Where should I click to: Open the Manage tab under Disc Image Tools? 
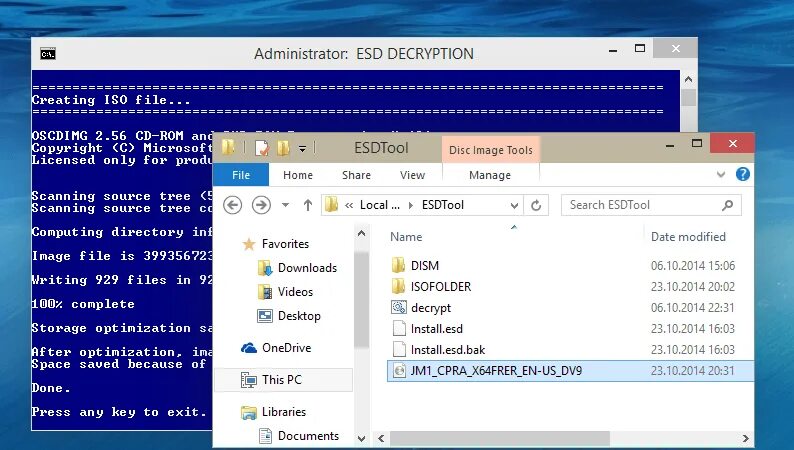click(x=490, y=175)
